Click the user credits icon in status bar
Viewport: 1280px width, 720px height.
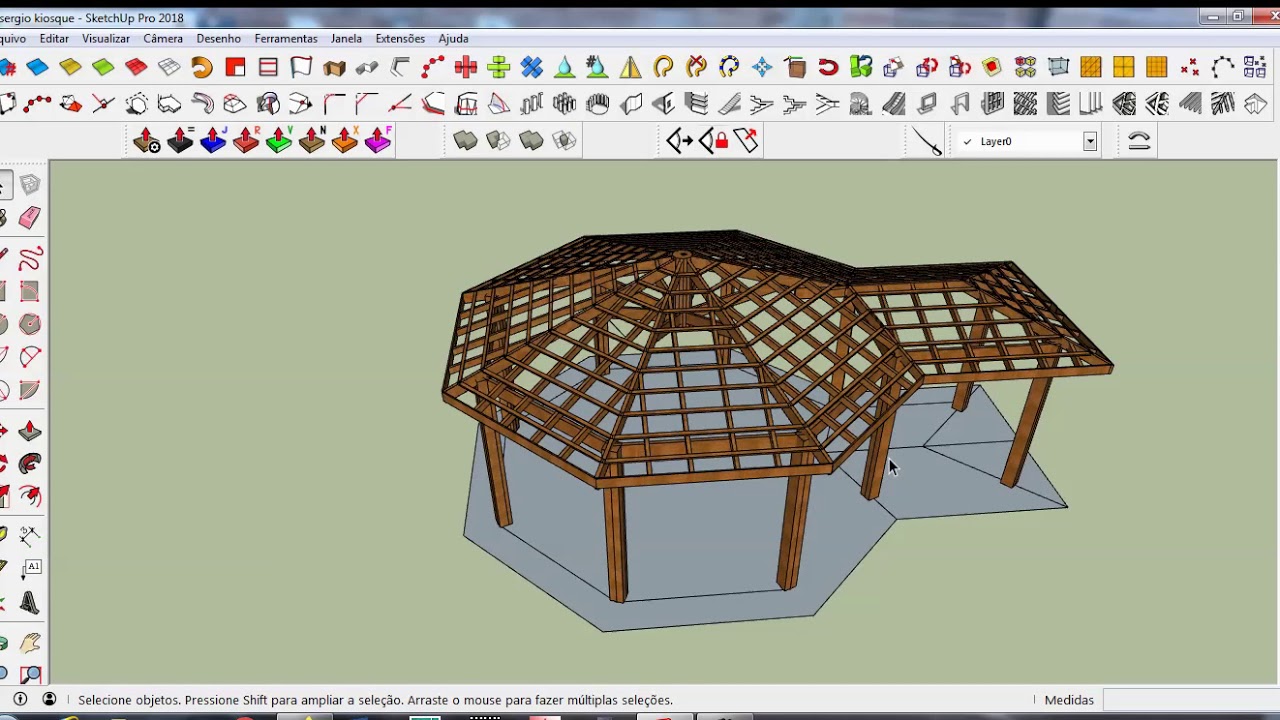pyautogui.click(x=49, y=699)
